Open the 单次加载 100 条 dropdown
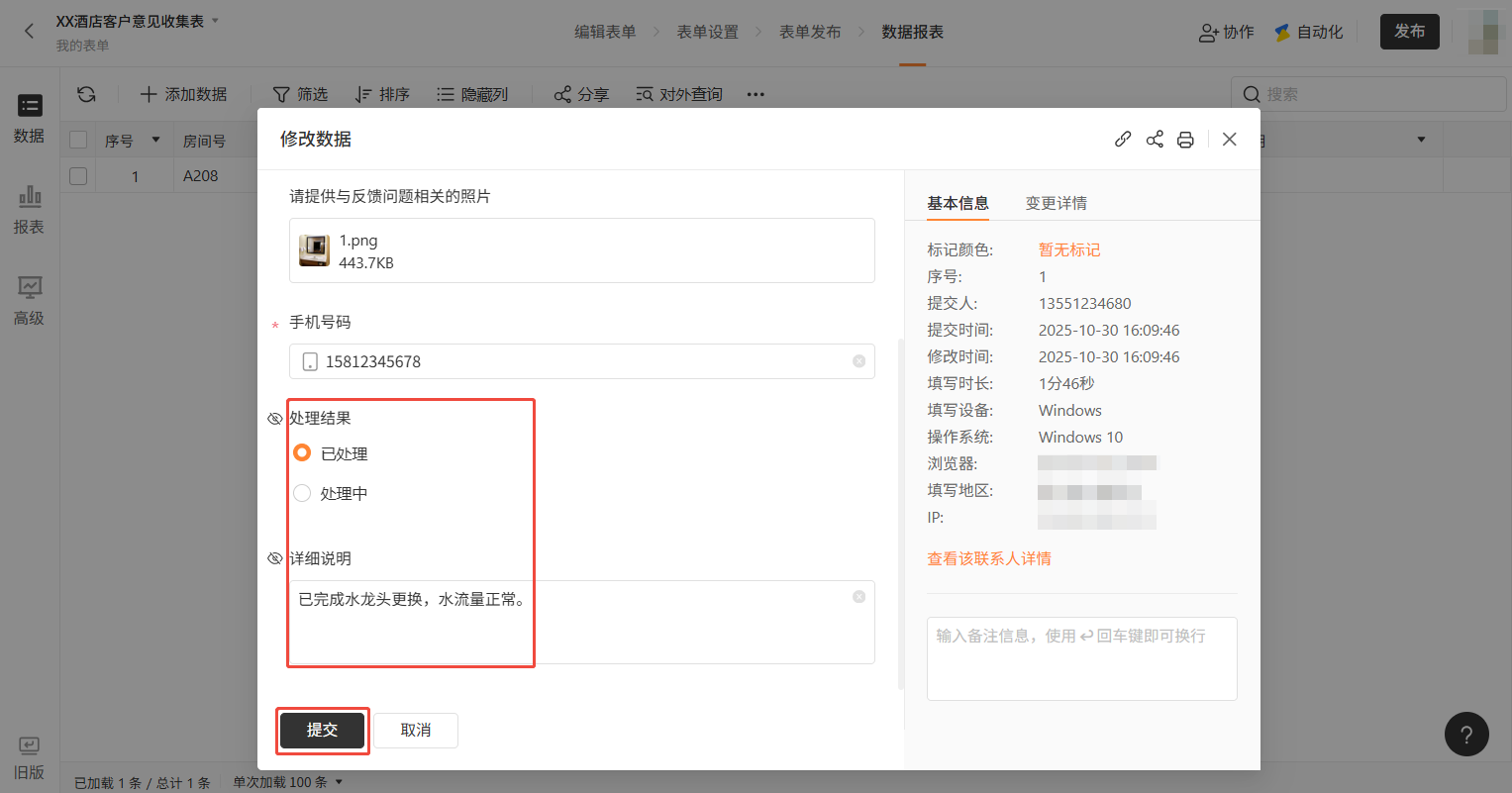Viewport: 1512px width, 793px height. (x=287, y=782)
